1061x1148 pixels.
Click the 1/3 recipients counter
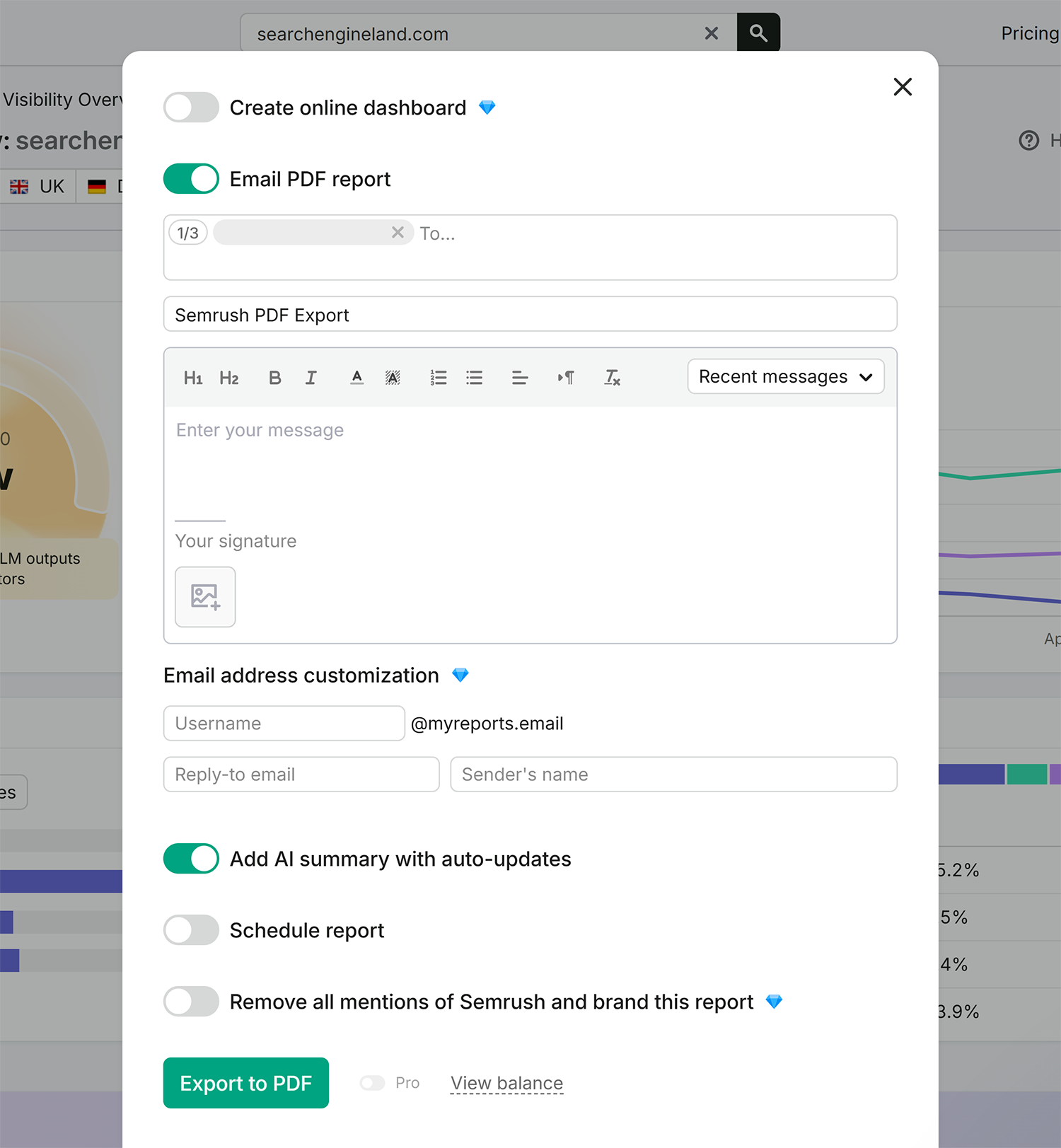[x=188, y=233]
